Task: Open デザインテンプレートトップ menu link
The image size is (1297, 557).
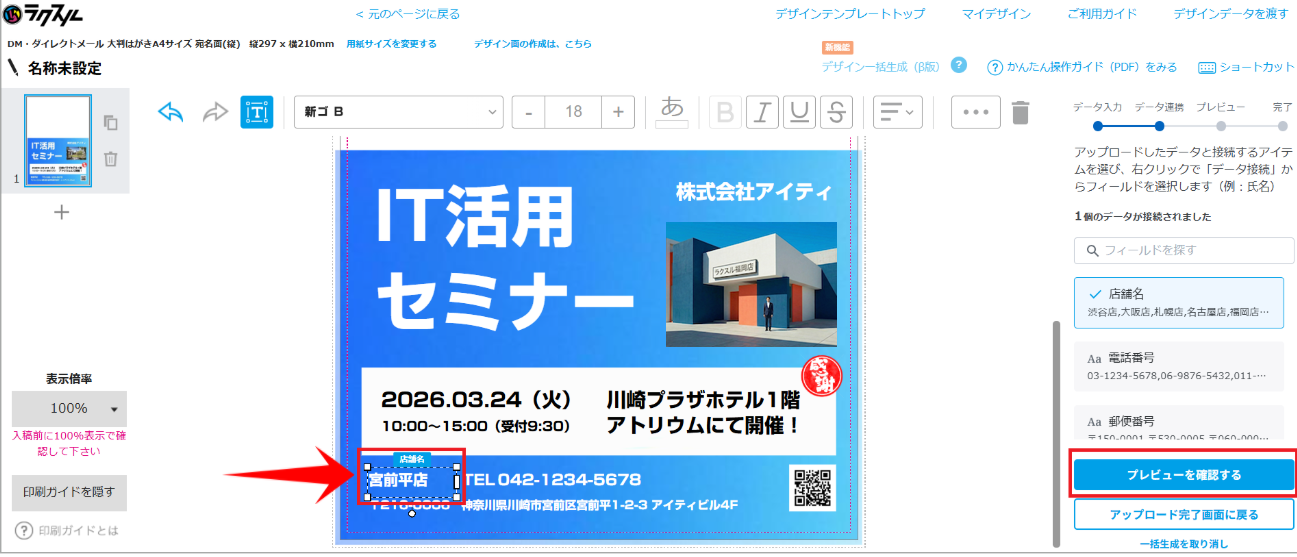Action: (x=850, y=14)
